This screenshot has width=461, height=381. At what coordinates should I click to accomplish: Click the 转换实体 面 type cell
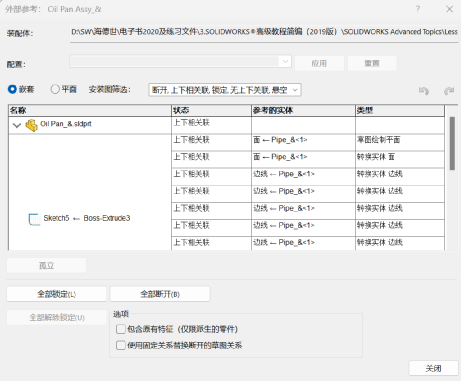400,159
